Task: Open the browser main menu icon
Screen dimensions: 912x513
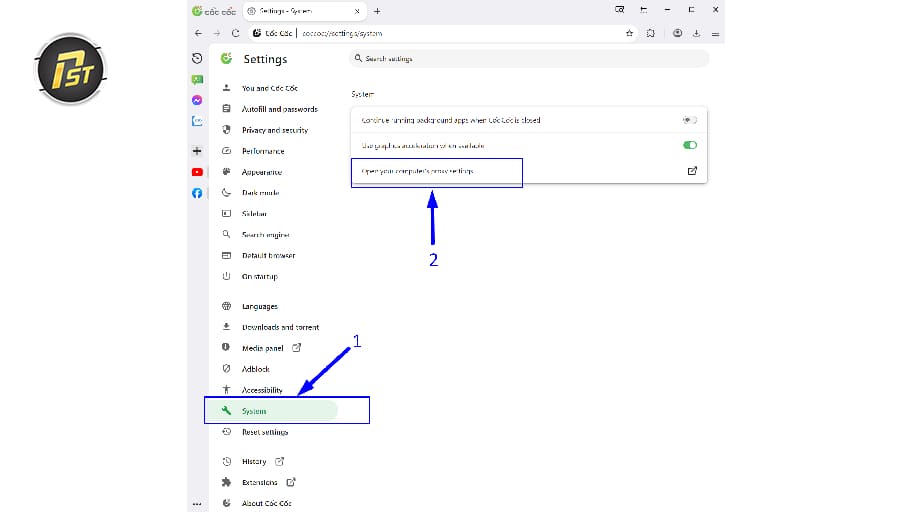Action: [715, 34]
